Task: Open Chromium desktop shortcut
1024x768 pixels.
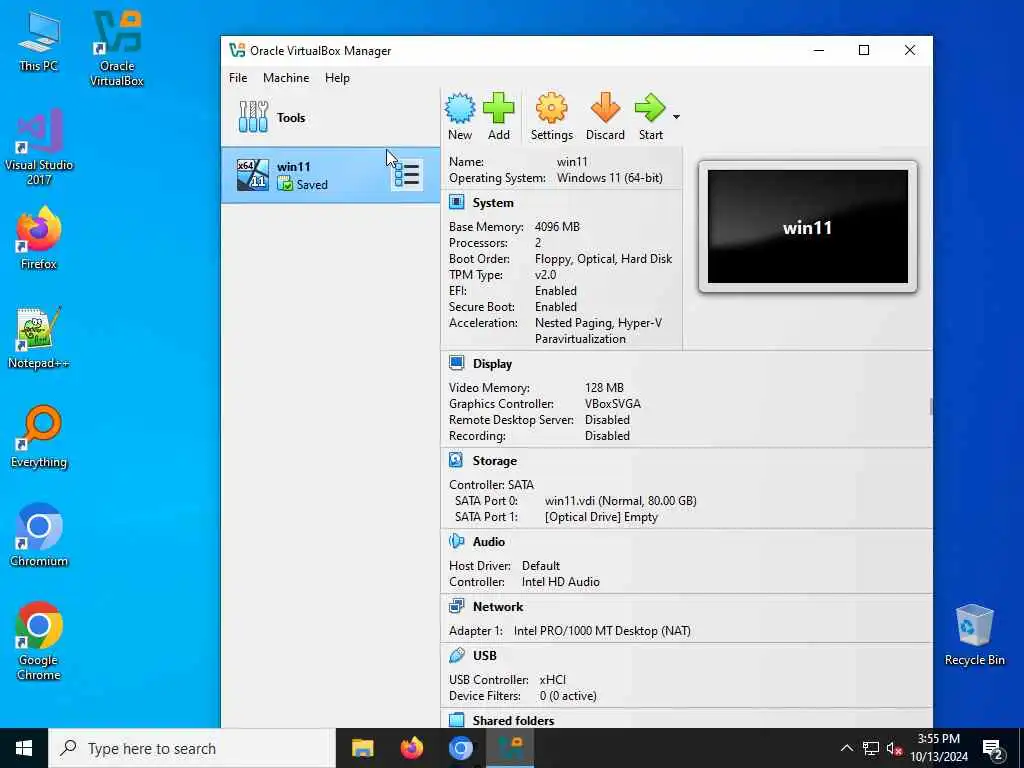Action: pyautogui.click(x=39, y=536)
